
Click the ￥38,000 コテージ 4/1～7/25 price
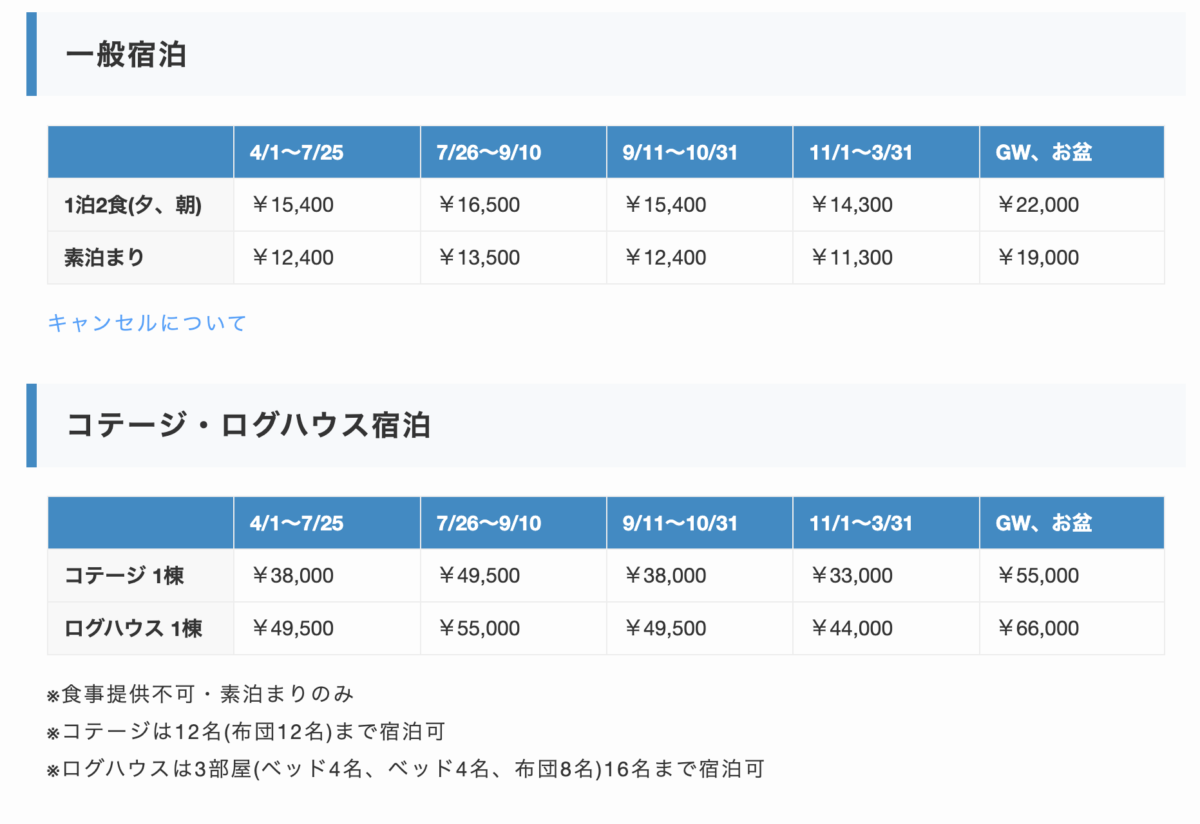click(x=292, y=576)
